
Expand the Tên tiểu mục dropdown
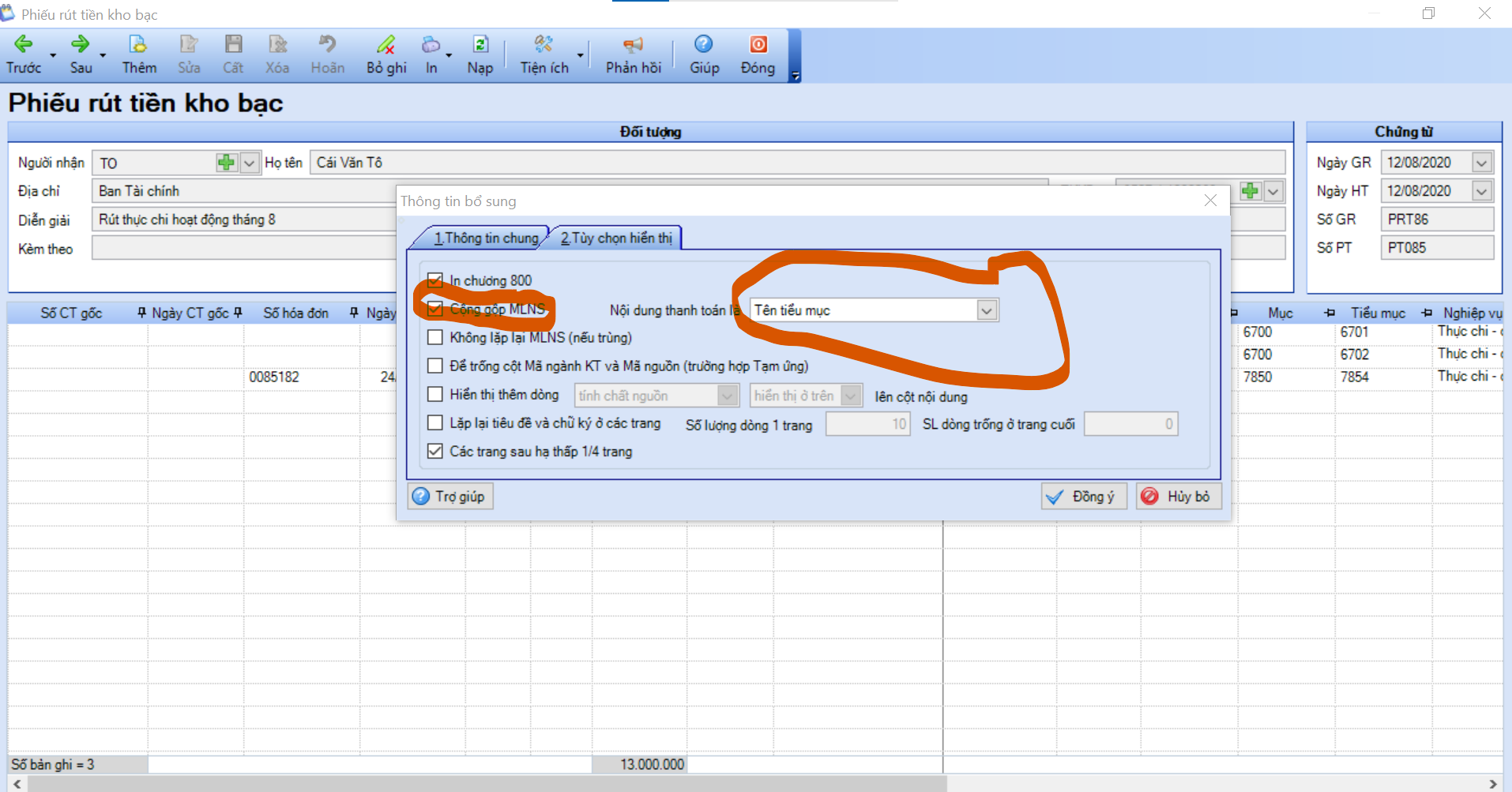click(x=986, y=310)
